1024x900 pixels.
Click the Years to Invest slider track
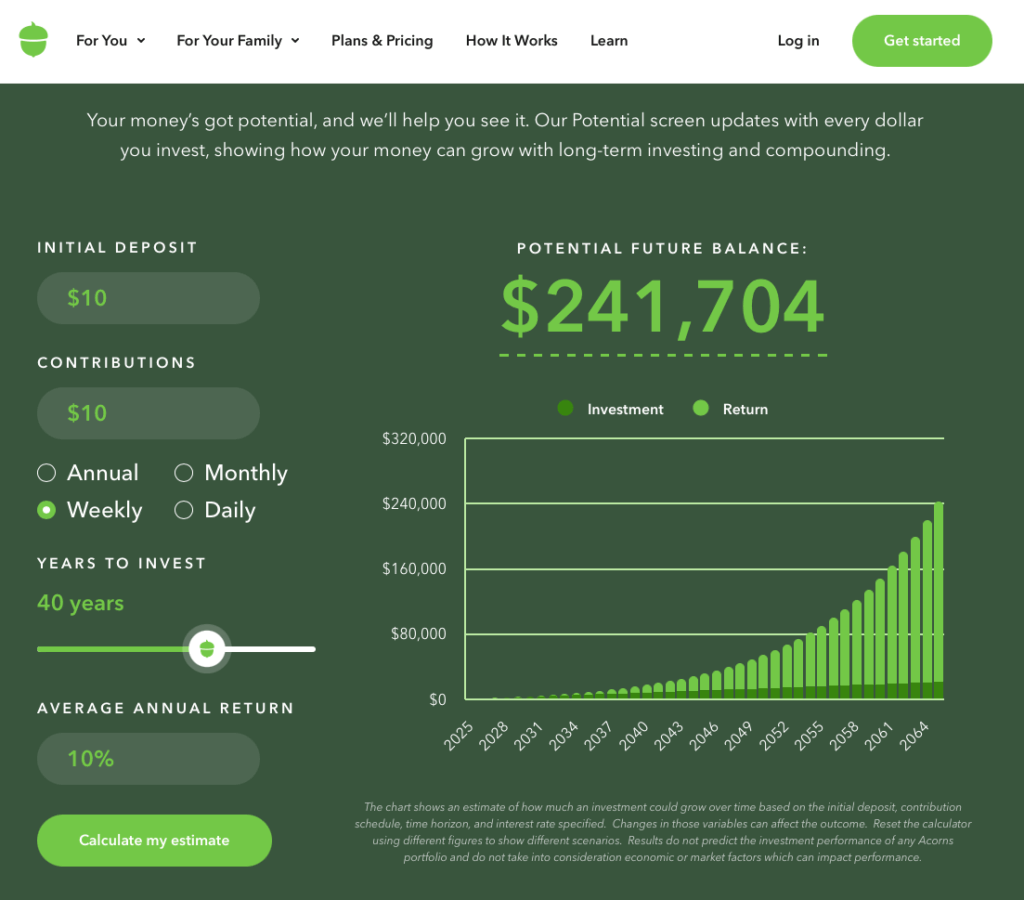pos(270,649)
